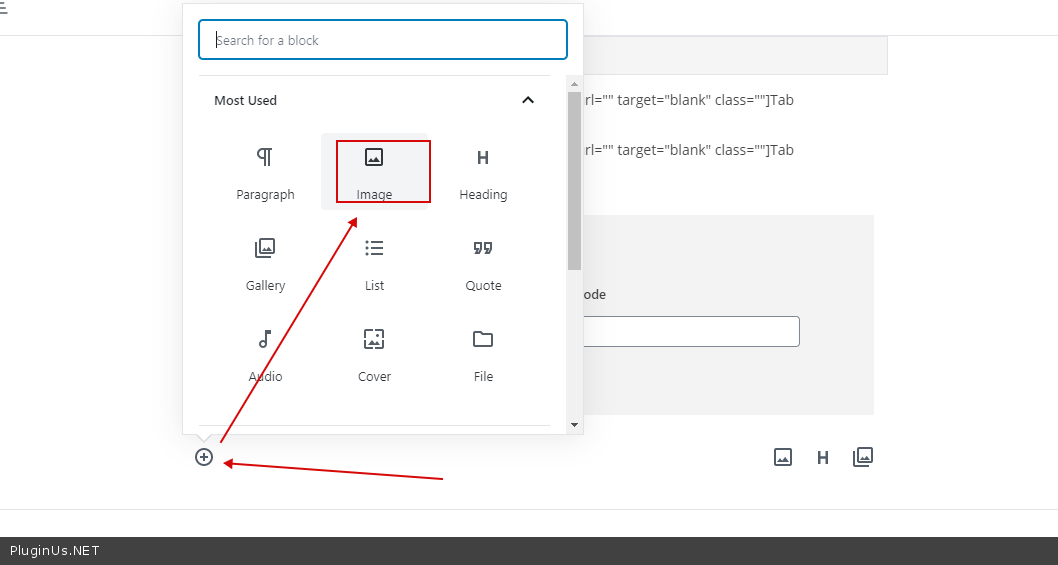The width and height of the screenshot is (1058, 565).
Task: Focus the Search for a block field
Action: click(383, 40)
